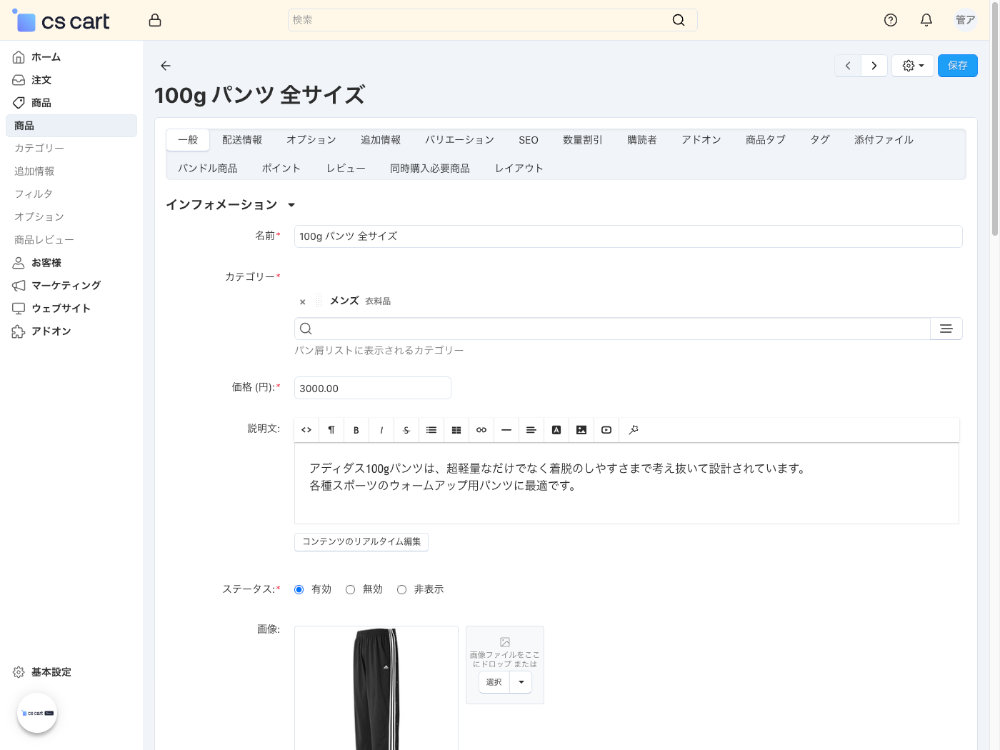Expand the インフォメーション section

coord(291,203)
